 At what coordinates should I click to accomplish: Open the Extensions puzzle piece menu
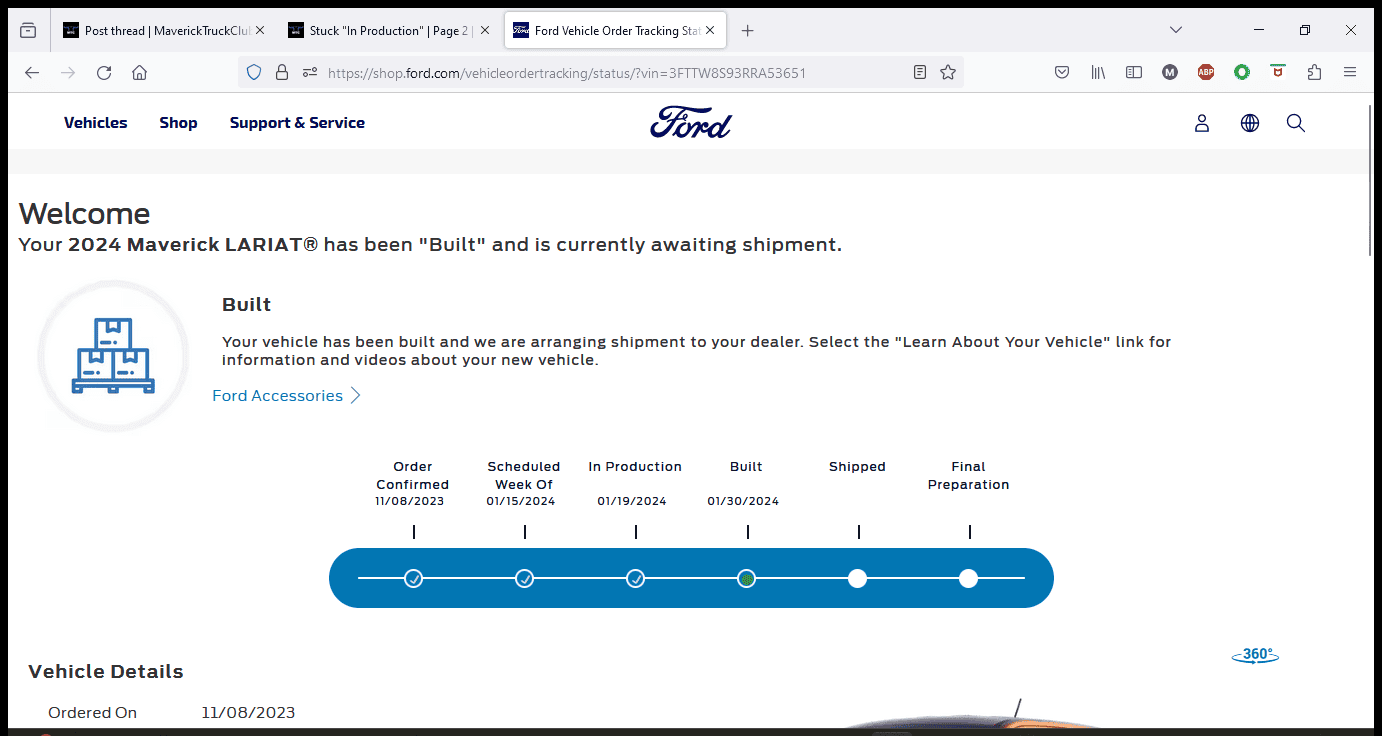pos(1314,73)
